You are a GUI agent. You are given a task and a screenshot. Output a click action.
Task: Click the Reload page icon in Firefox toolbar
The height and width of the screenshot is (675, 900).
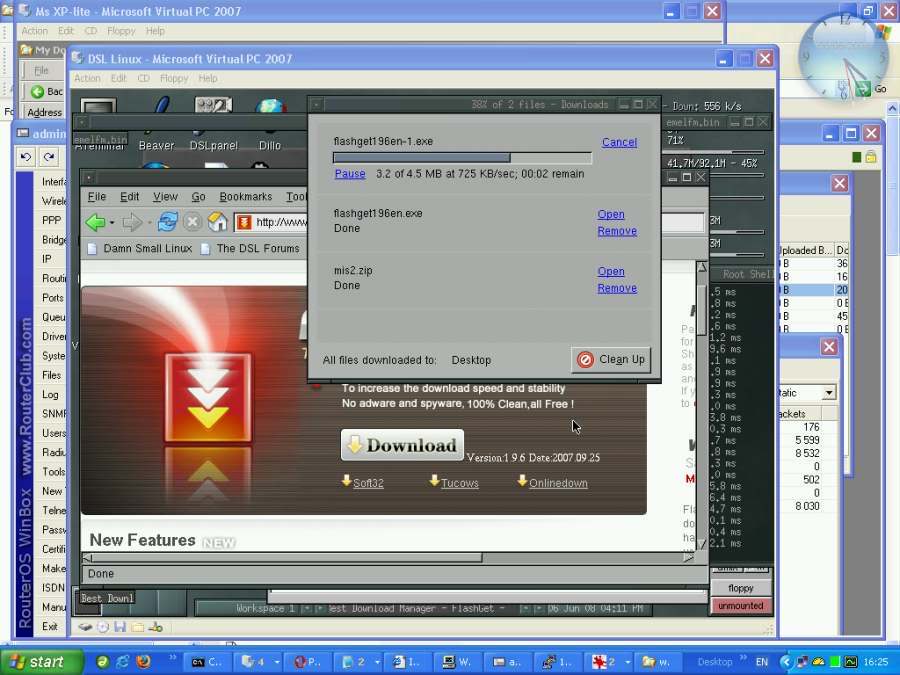pyautogui.click(x=167, y=223)
